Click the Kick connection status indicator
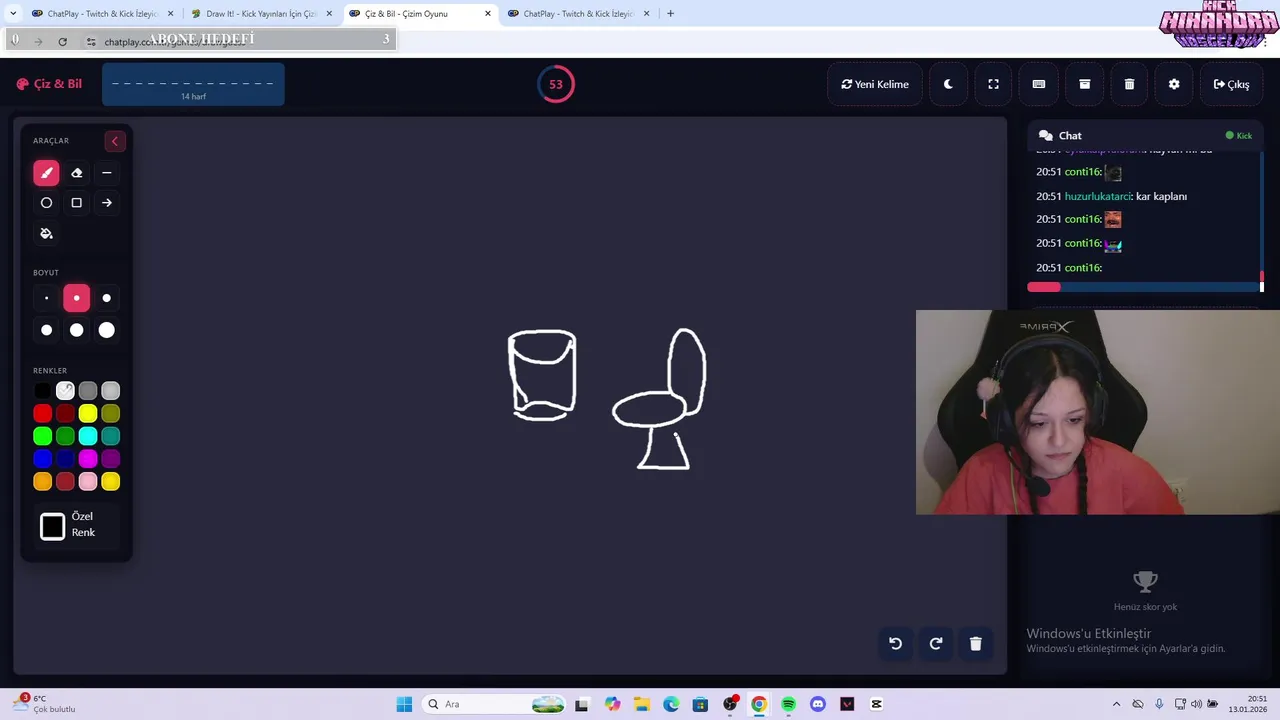This screenshot has height=720, width=1280. [1239, 135]
